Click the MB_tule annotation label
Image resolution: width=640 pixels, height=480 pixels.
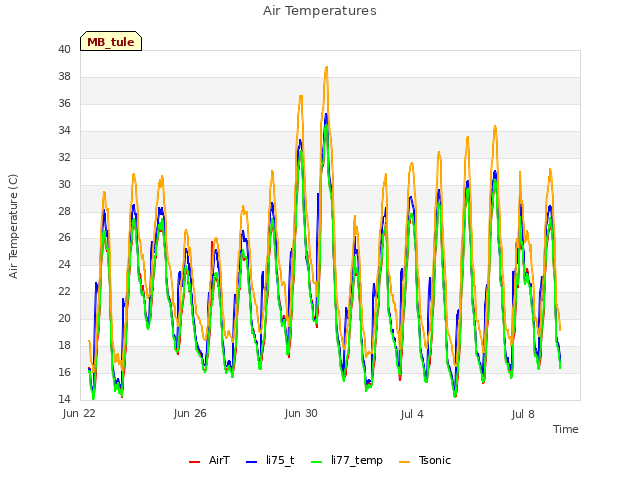tap(111, 41)
